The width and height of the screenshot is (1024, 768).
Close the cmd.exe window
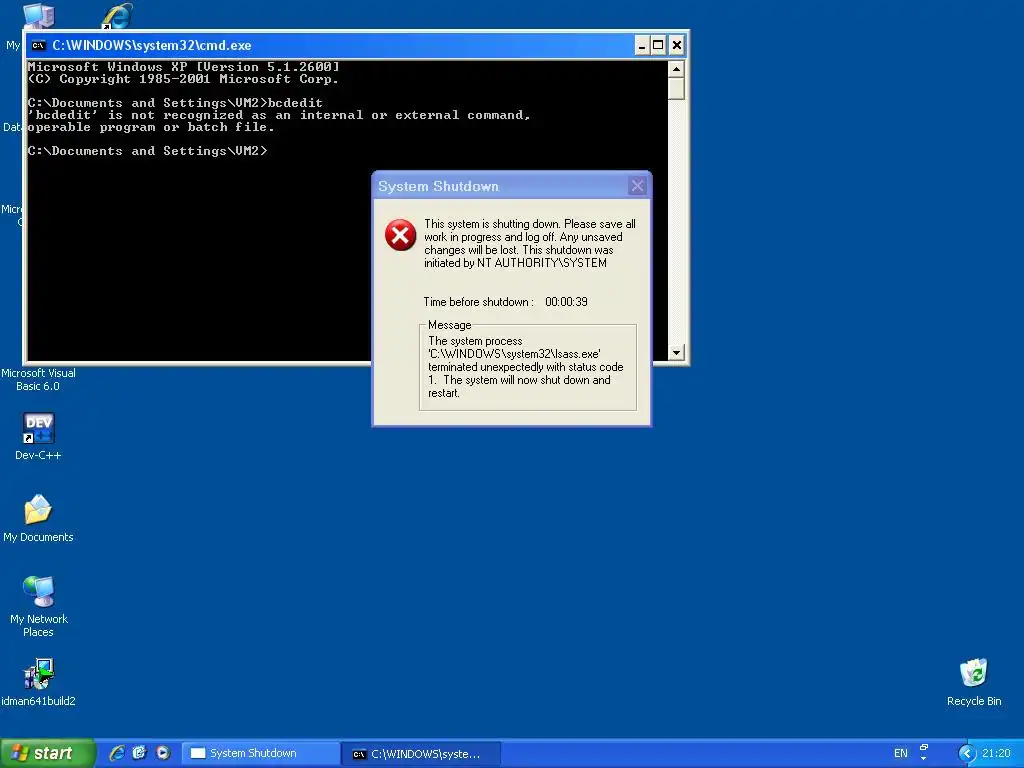click(677, 45)
